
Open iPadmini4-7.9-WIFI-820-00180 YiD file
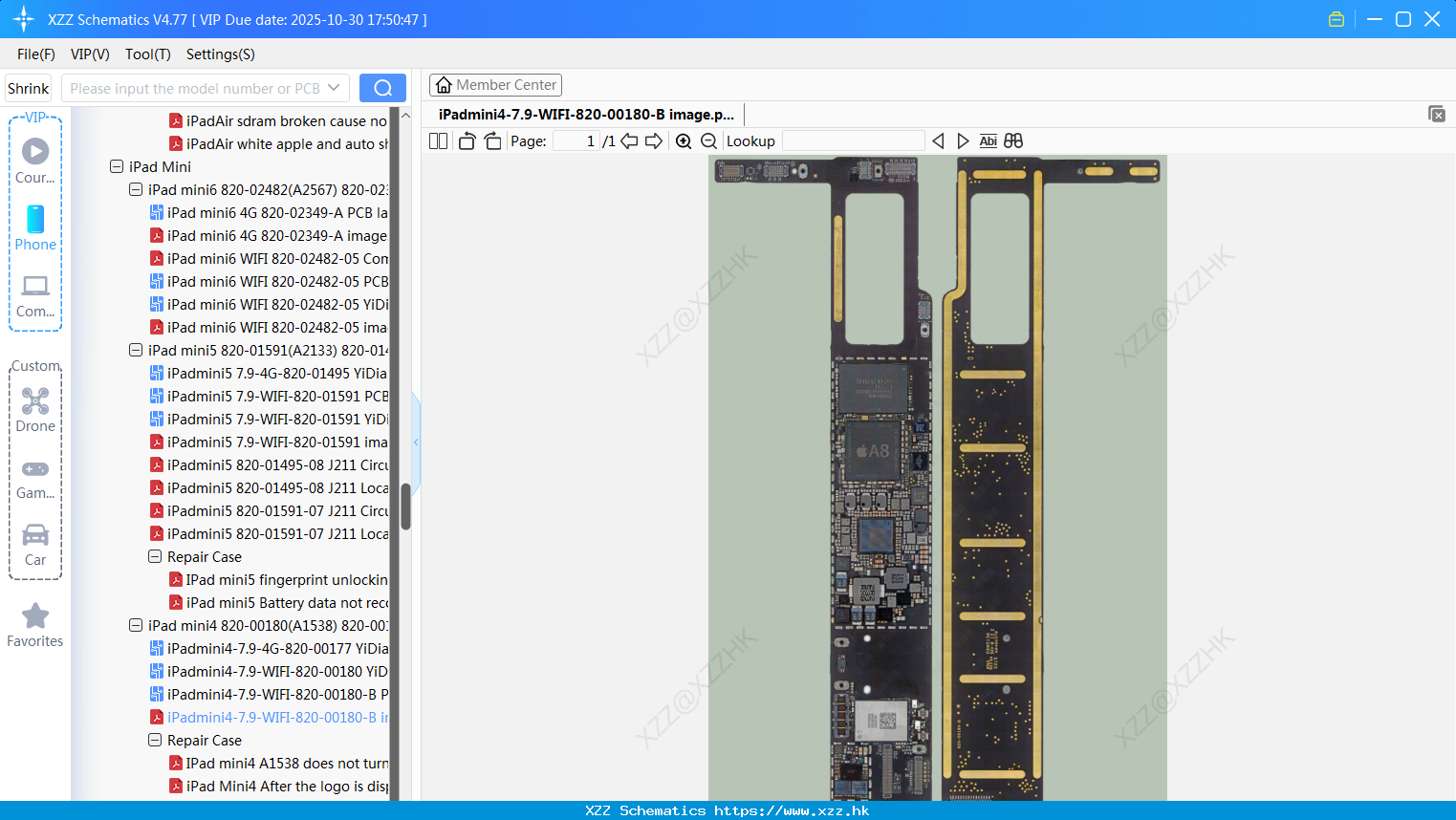click(269, 671)
